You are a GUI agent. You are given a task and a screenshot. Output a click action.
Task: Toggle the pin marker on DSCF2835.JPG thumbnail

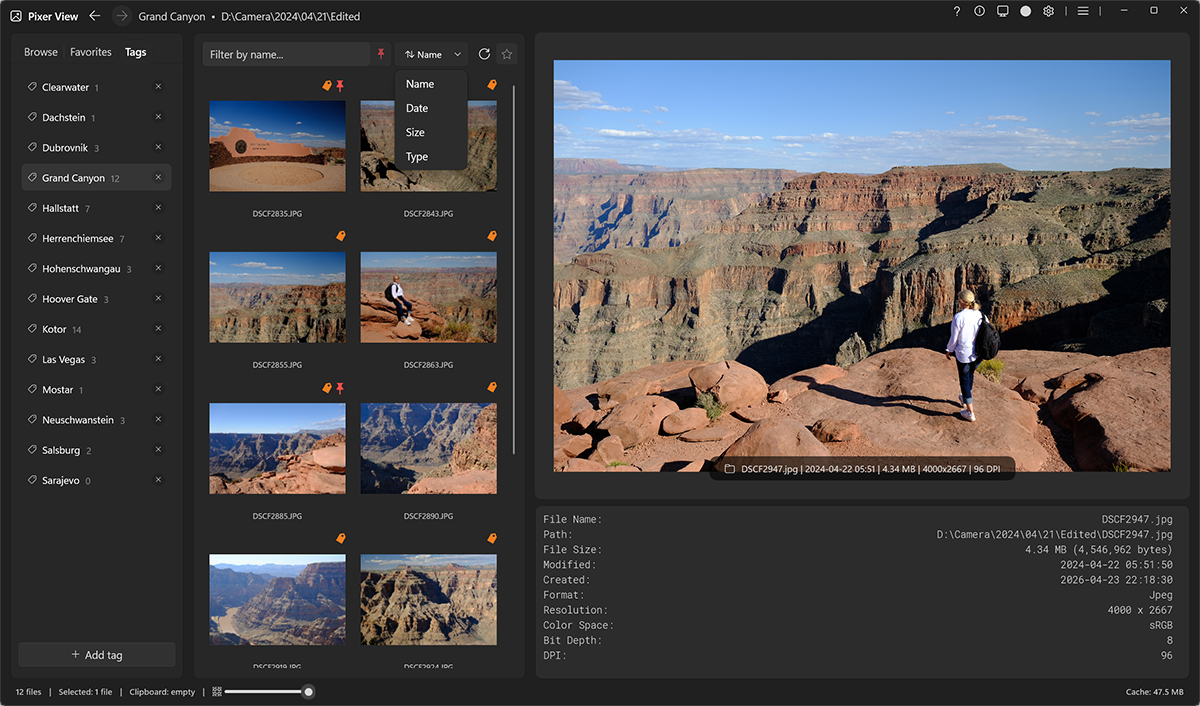(x=341, y=86)
